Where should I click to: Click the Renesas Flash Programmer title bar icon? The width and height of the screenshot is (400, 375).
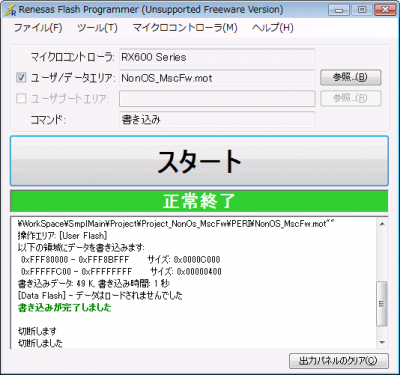click(x=10, y=10)
